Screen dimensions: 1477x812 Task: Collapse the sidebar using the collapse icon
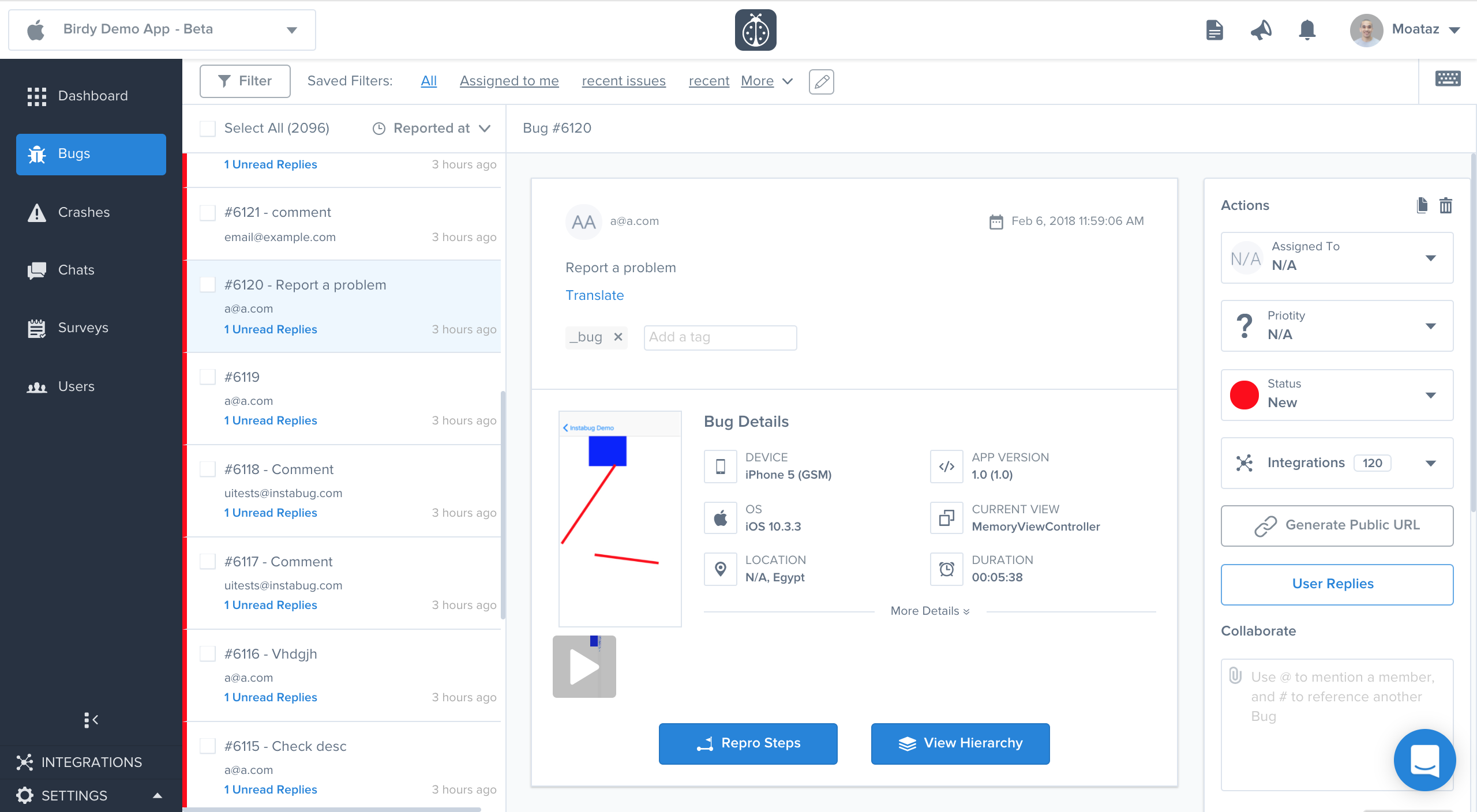point(91,720)
